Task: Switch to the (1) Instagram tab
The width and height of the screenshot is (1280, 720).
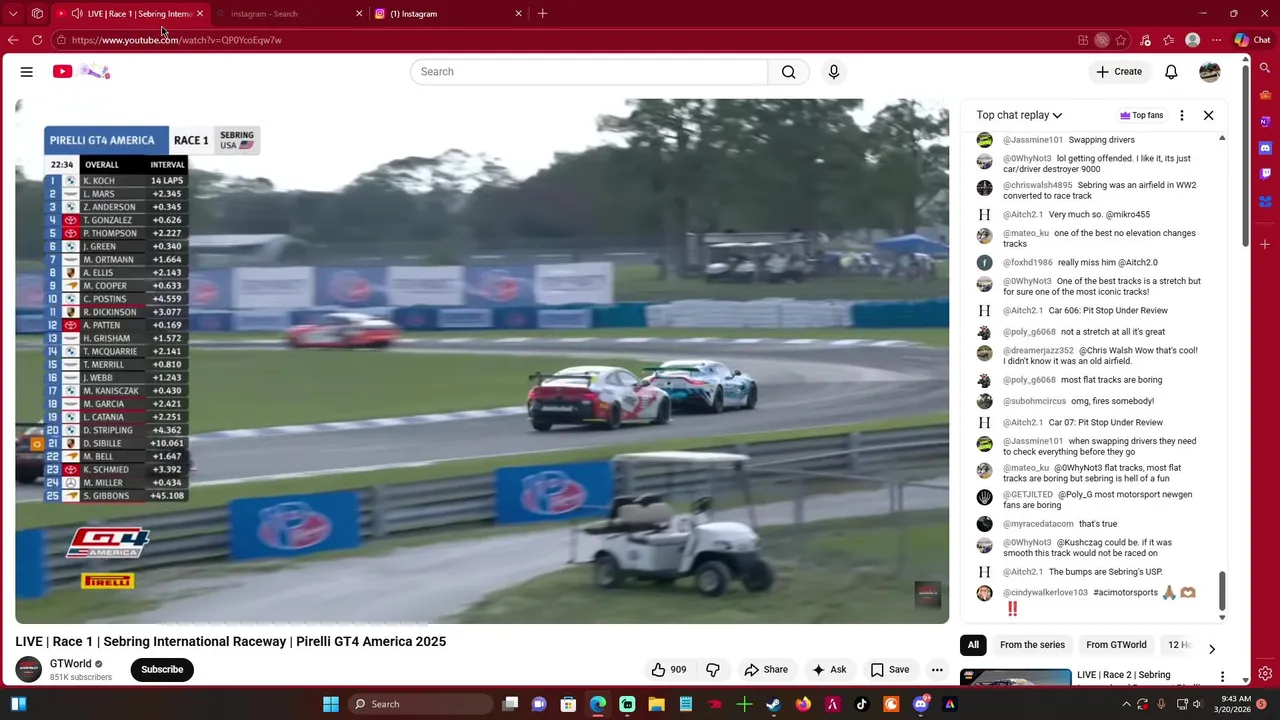Action: (x=449, y=14)
